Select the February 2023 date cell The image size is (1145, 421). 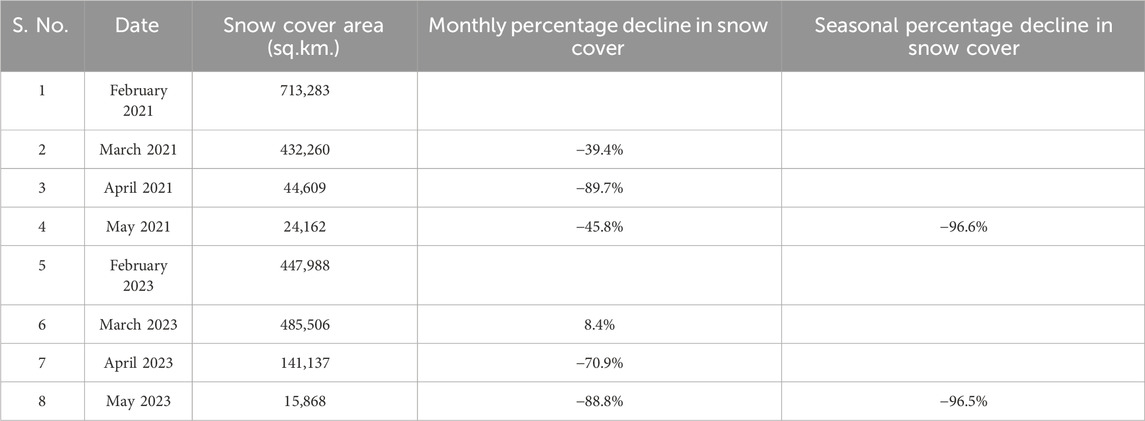pyautogui.click(x=139, y=276)
